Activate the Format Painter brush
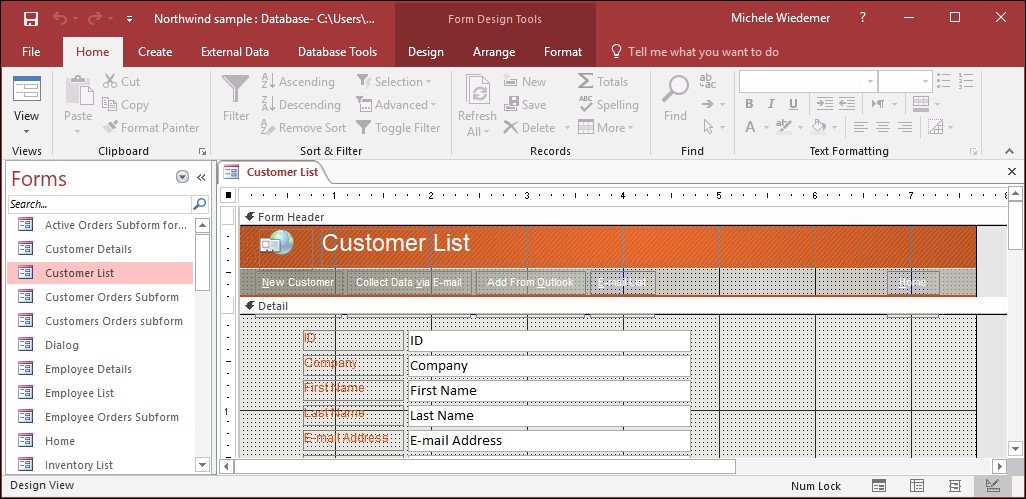 151,128
